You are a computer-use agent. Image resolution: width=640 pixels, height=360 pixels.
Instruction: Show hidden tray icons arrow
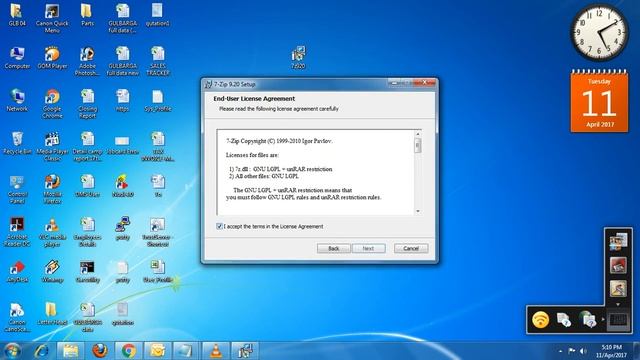tap(560, 351)
